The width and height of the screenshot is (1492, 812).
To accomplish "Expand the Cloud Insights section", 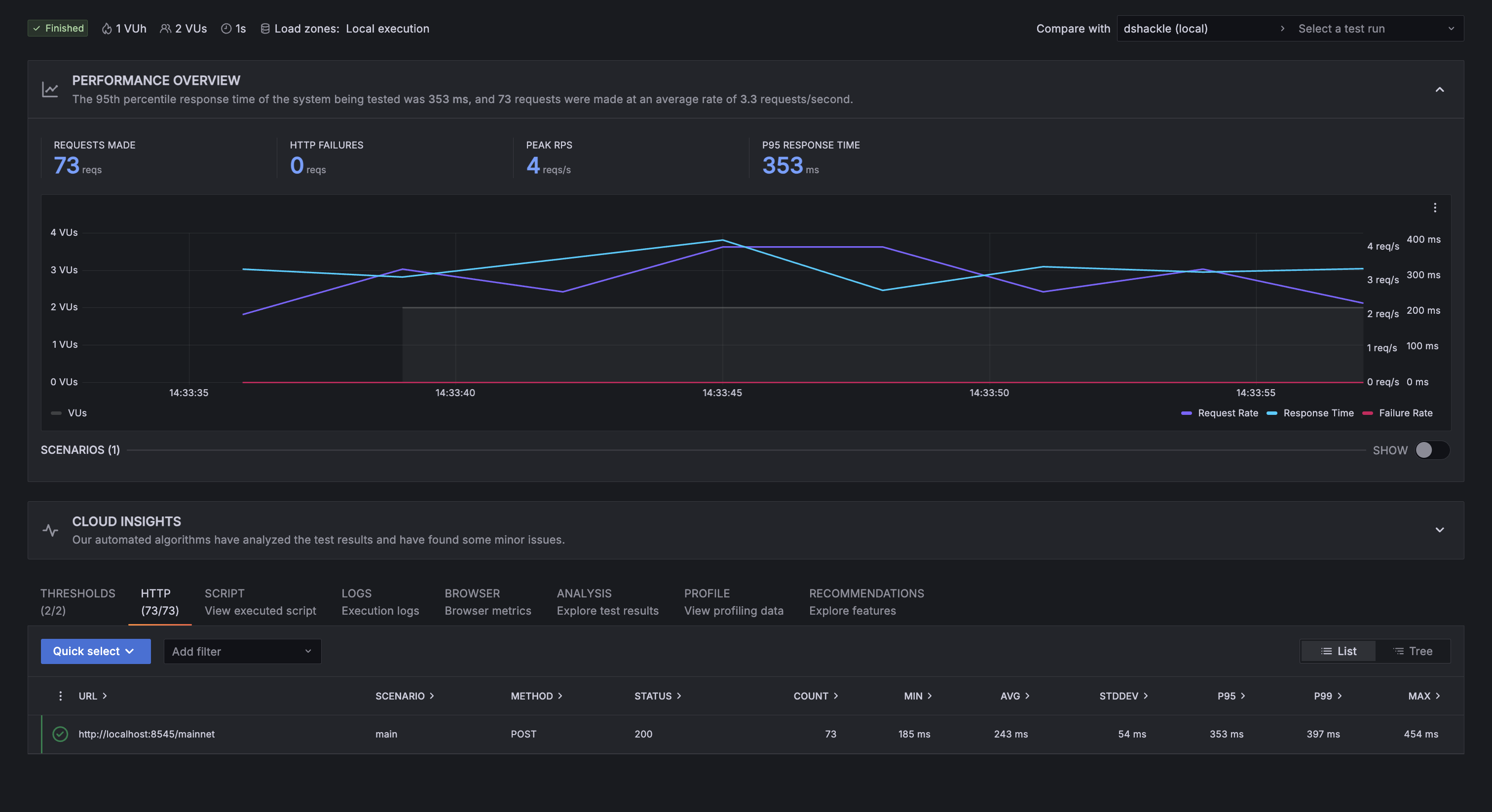I will tap(1439, 530).
